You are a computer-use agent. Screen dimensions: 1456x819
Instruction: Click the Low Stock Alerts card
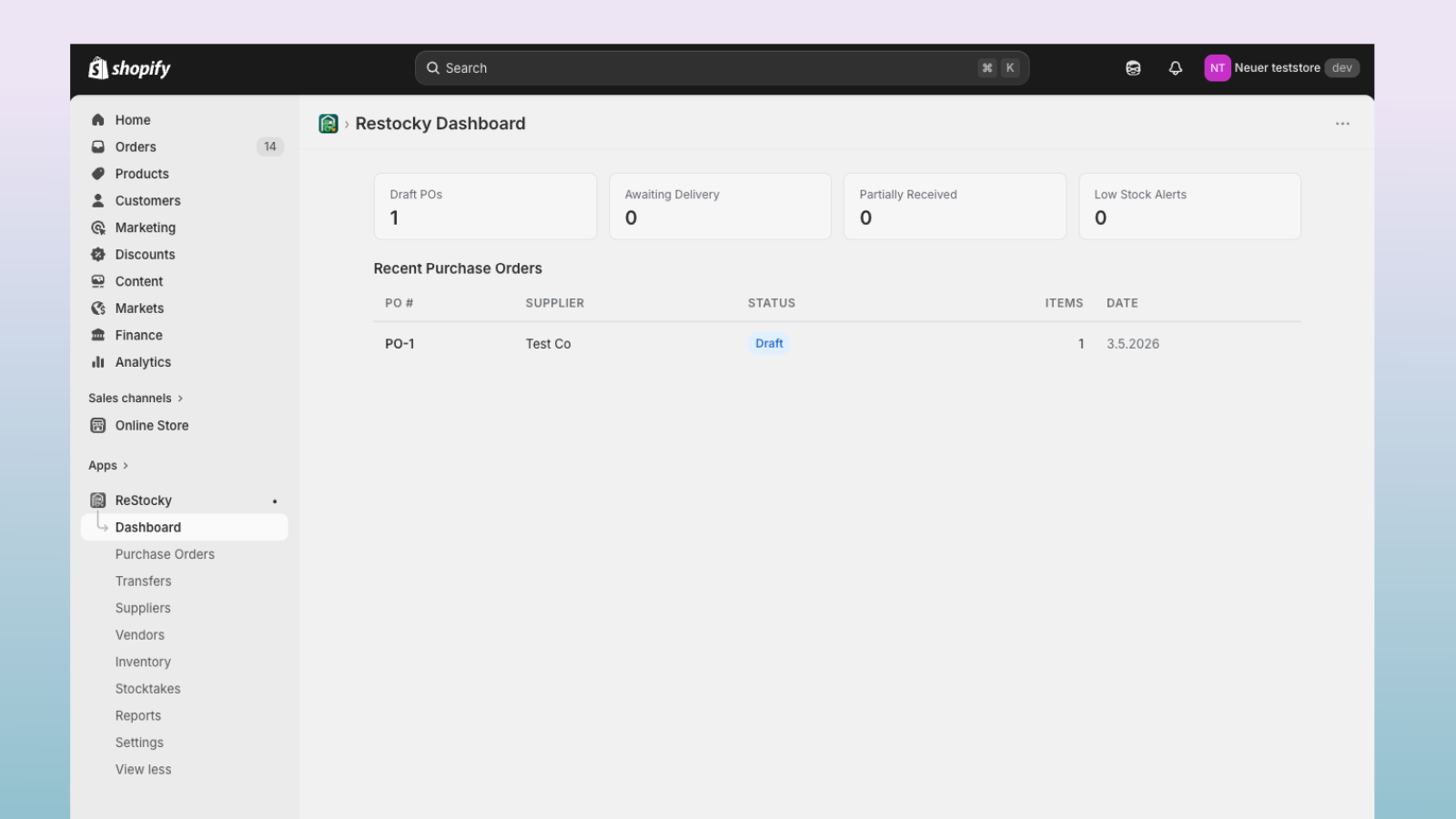(x=1189, y=207)
